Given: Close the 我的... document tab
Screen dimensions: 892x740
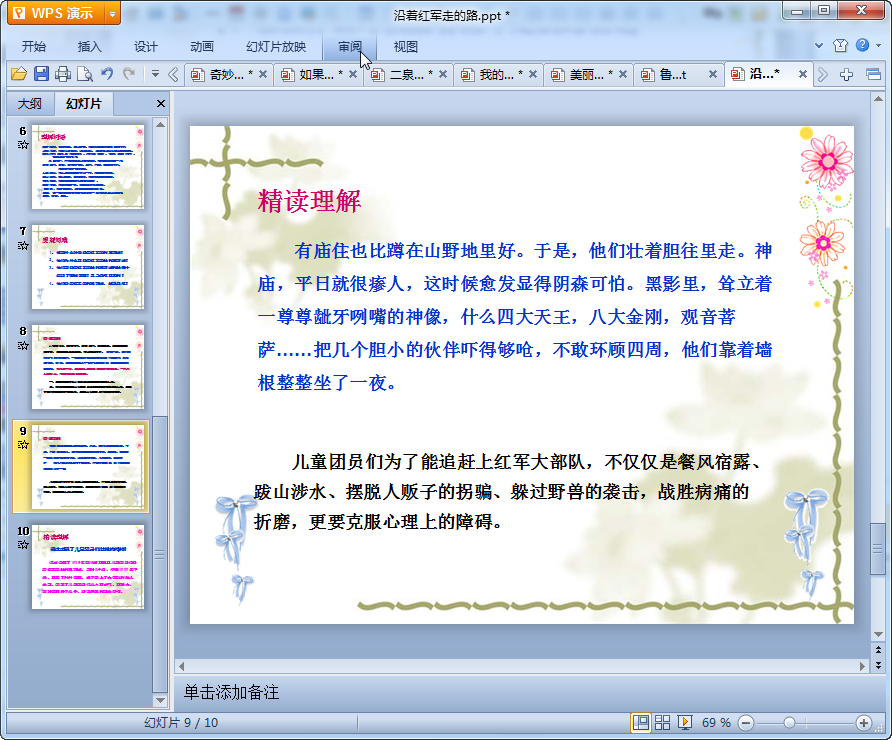Looking at the screenshot, I should (x=532, y=74).
